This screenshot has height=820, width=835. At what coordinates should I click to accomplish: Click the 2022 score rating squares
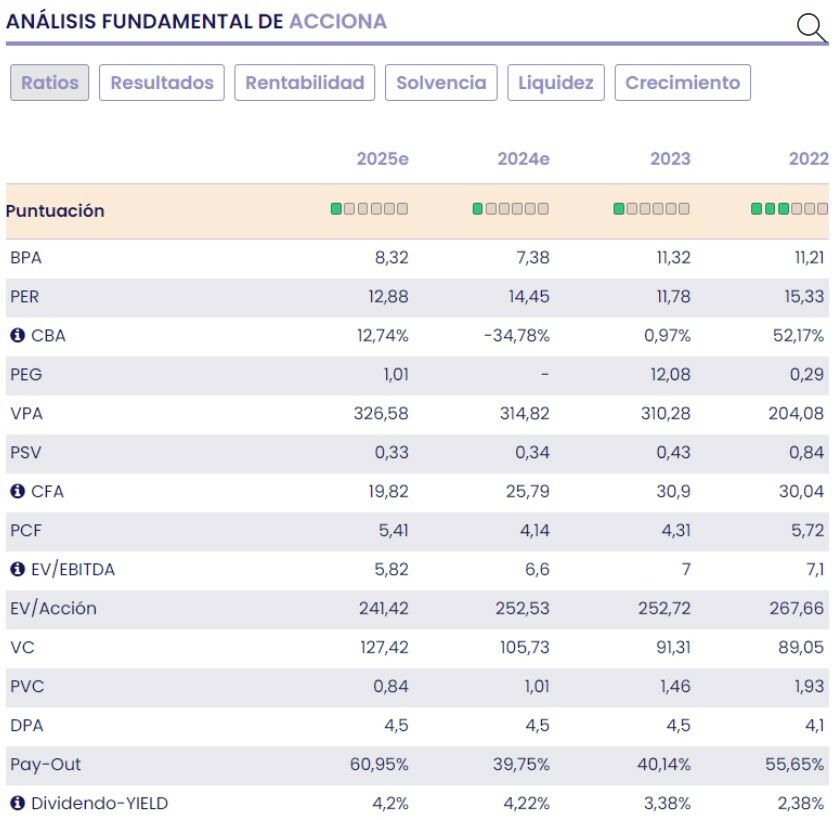pos(789,209)
